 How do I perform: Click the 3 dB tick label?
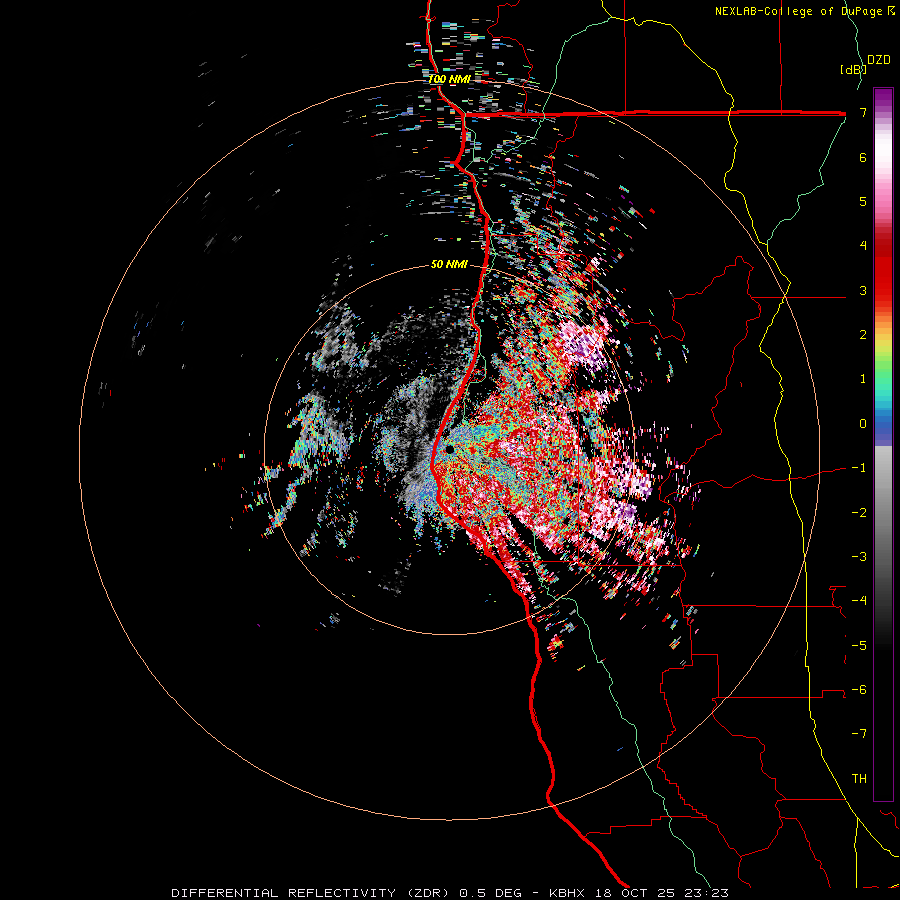click(x=863, y=290)
